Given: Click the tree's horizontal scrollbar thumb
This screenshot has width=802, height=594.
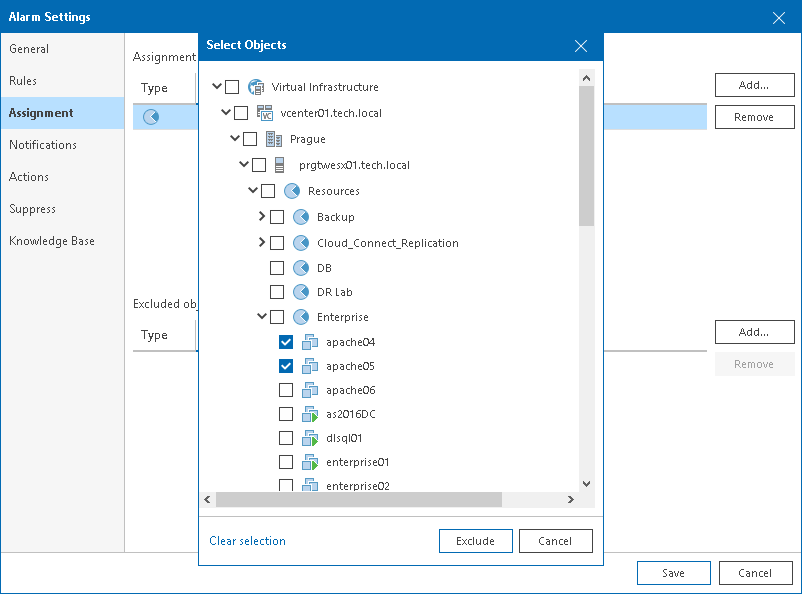Looking at the screenshot, I should click(358, 500).
